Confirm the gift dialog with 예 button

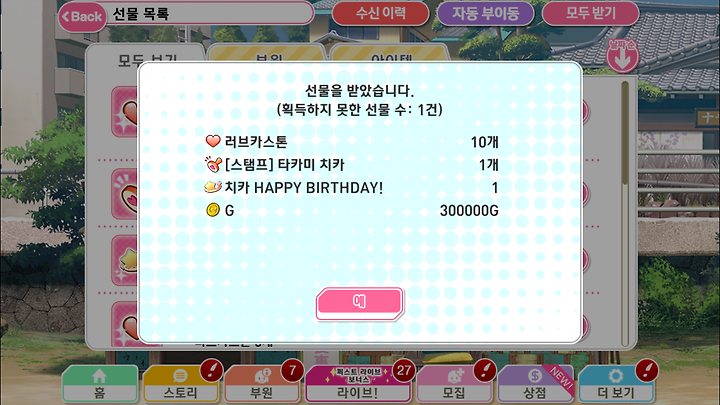pos(360,304)
